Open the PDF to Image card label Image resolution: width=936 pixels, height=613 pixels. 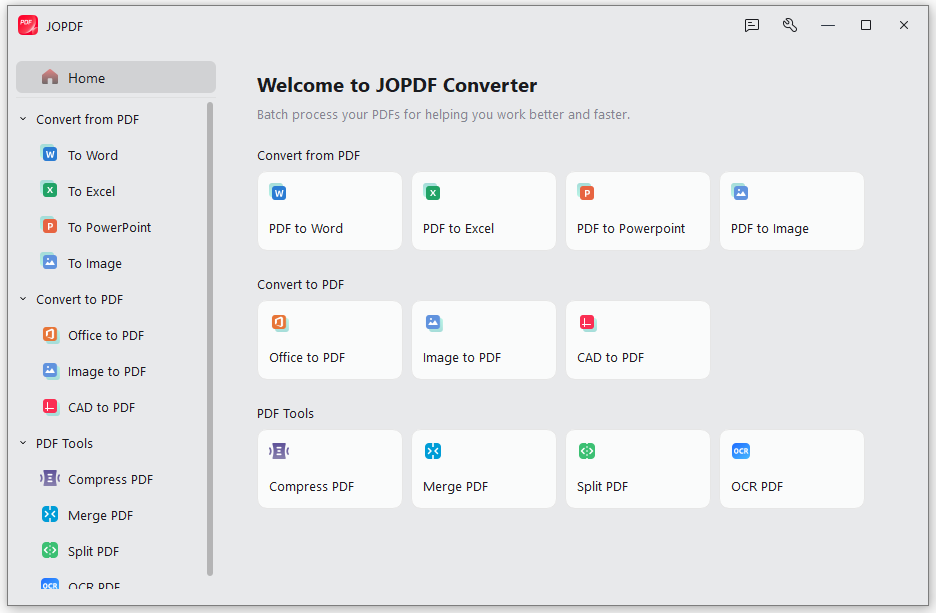click(770, 229)
